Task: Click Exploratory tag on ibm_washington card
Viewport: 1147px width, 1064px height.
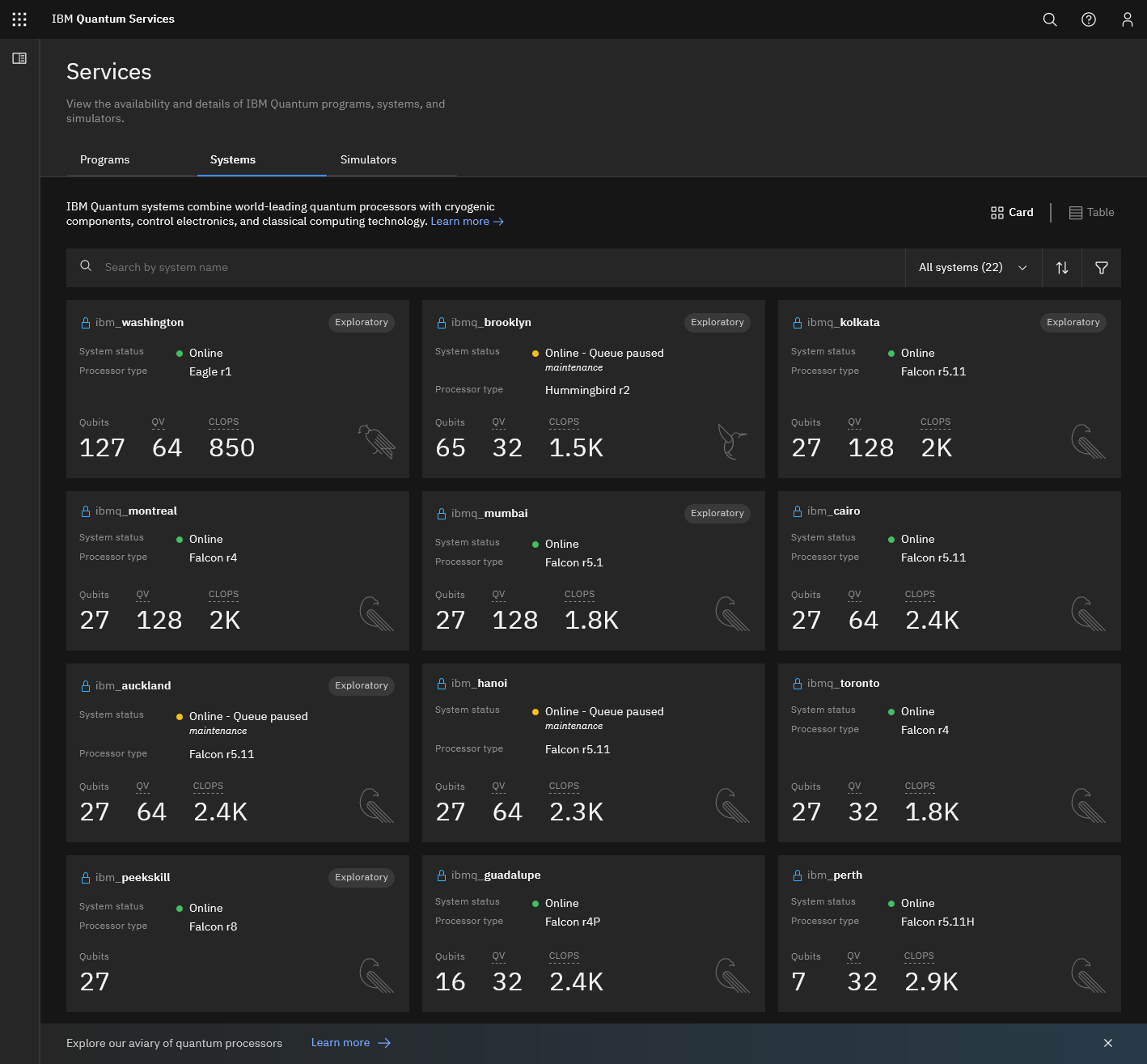Action: pyautogui.click(x=362, y=323)
